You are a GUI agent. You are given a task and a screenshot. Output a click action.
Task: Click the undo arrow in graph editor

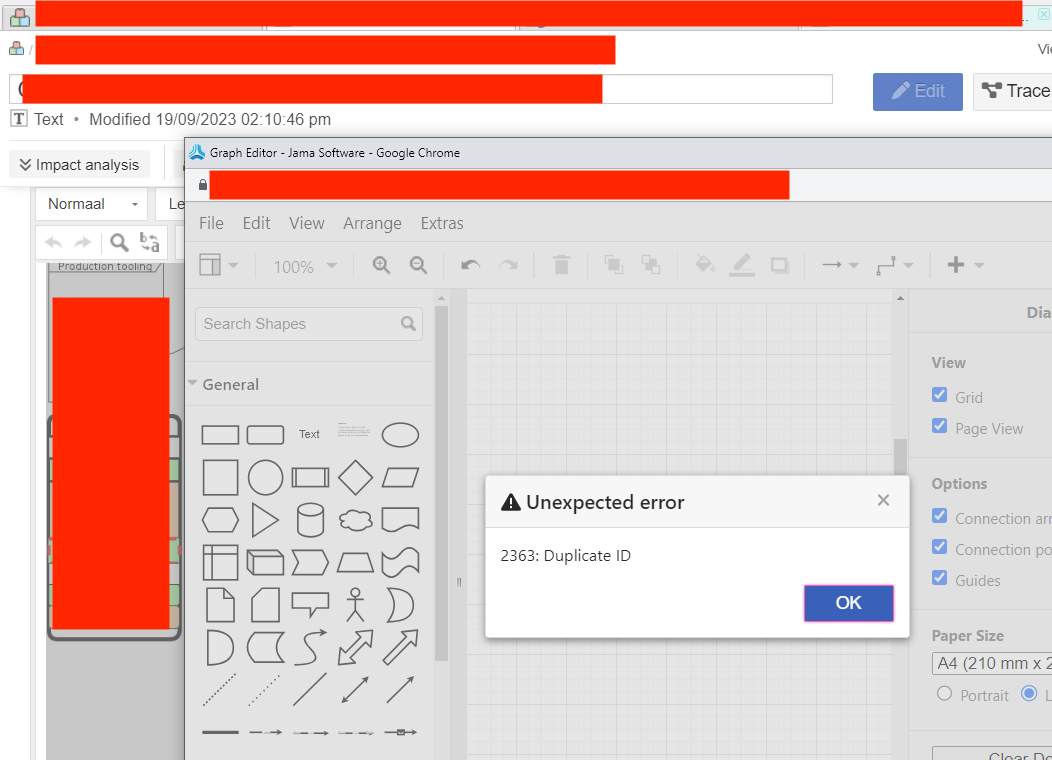coord(470,265)
